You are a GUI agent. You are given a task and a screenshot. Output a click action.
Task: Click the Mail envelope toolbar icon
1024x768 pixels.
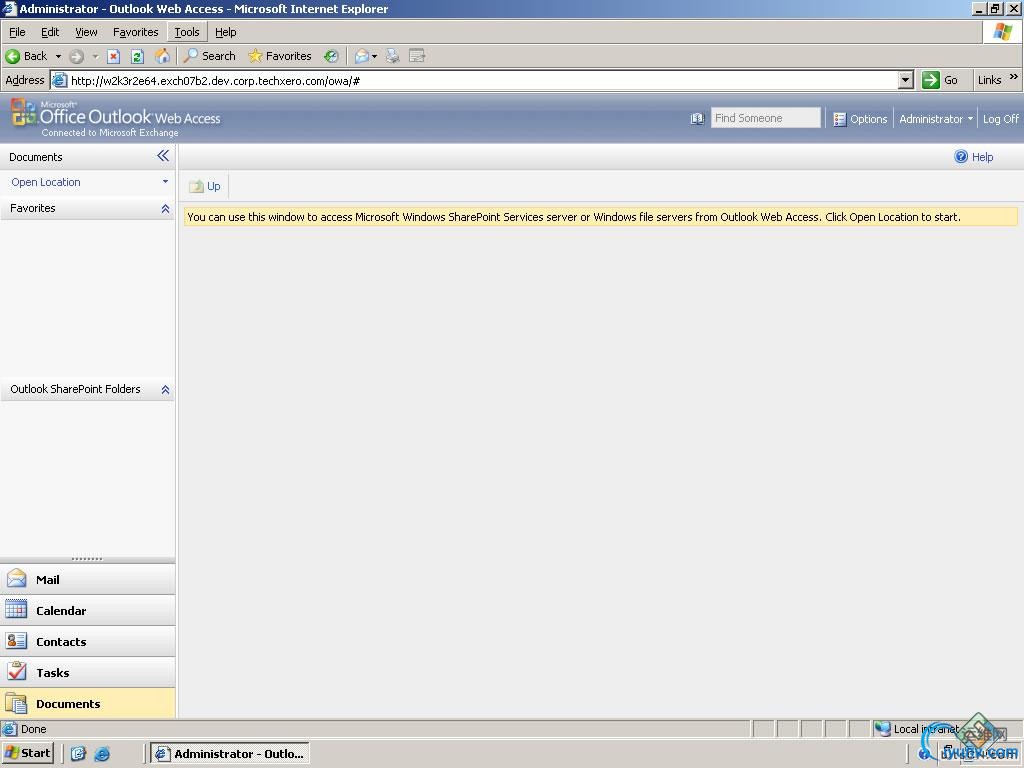(x=361, y=56)
